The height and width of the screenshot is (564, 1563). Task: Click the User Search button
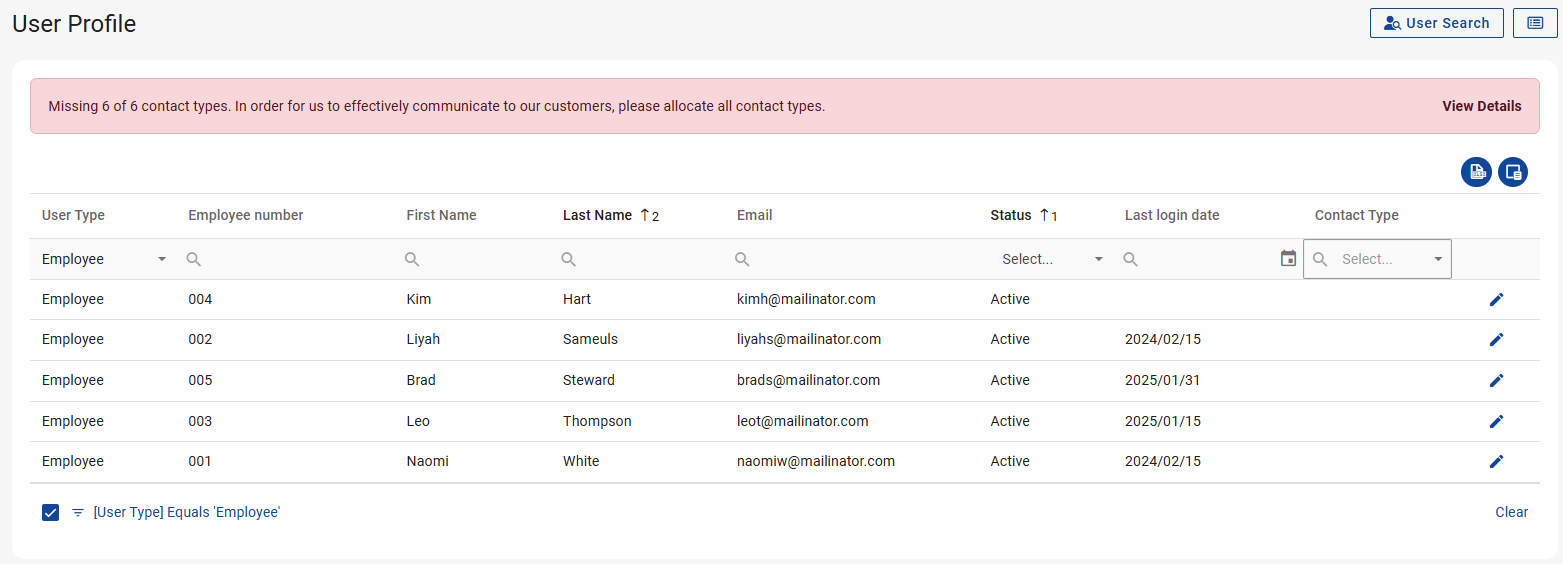(1436, 23)
